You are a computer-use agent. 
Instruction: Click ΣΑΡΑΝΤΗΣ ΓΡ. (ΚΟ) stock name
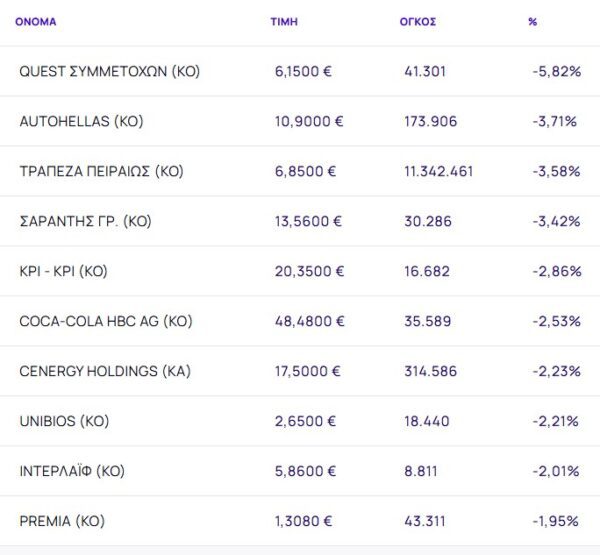click(x=85, y=221)
